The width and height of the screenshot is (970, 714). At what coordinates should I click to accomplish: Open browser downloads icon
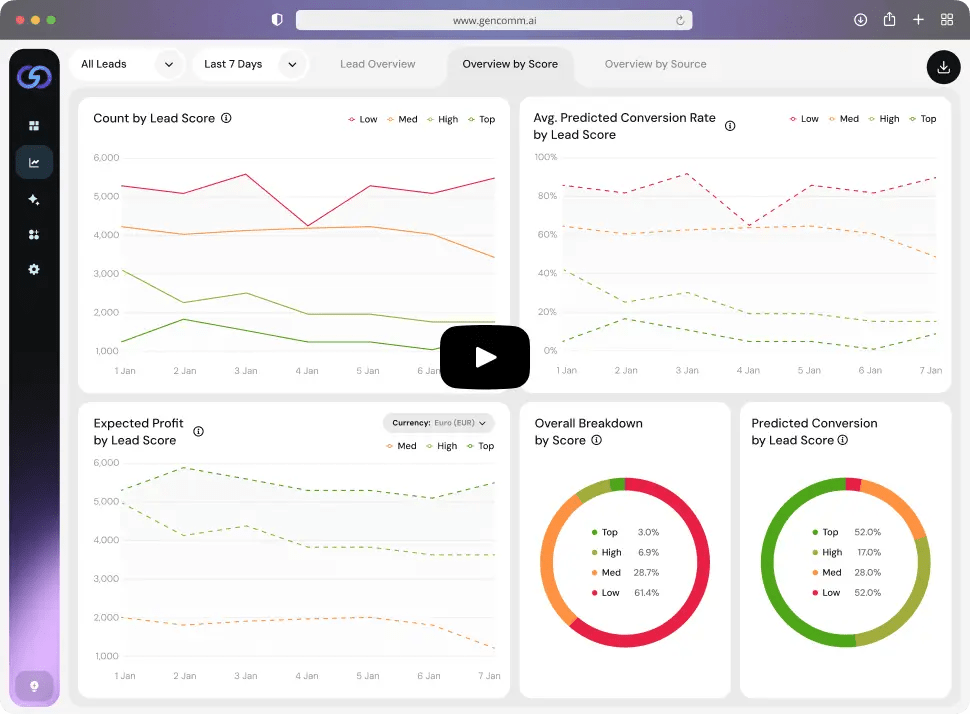tap(861, 20)
